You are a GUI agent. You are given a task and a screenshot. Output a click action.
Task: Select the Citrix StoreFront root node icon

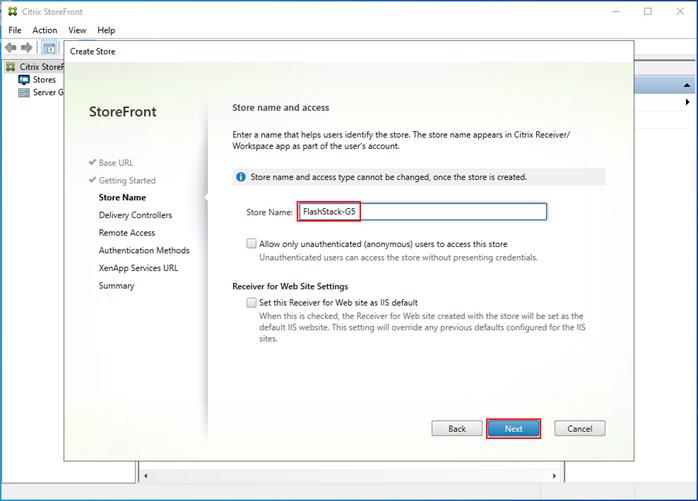[x=11, y=67]
